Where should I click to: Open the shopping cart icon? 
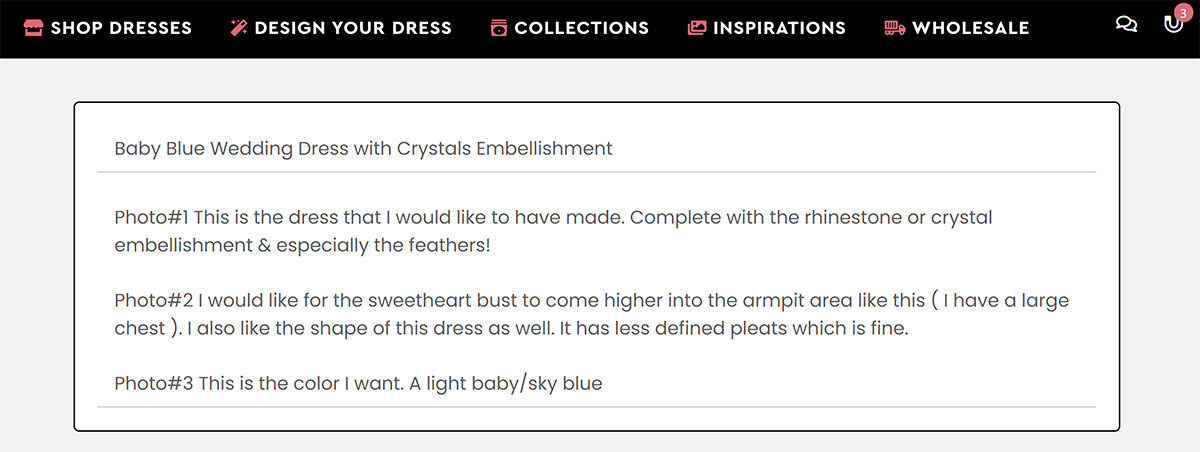pyautogui.click(x=1173, y=26)
